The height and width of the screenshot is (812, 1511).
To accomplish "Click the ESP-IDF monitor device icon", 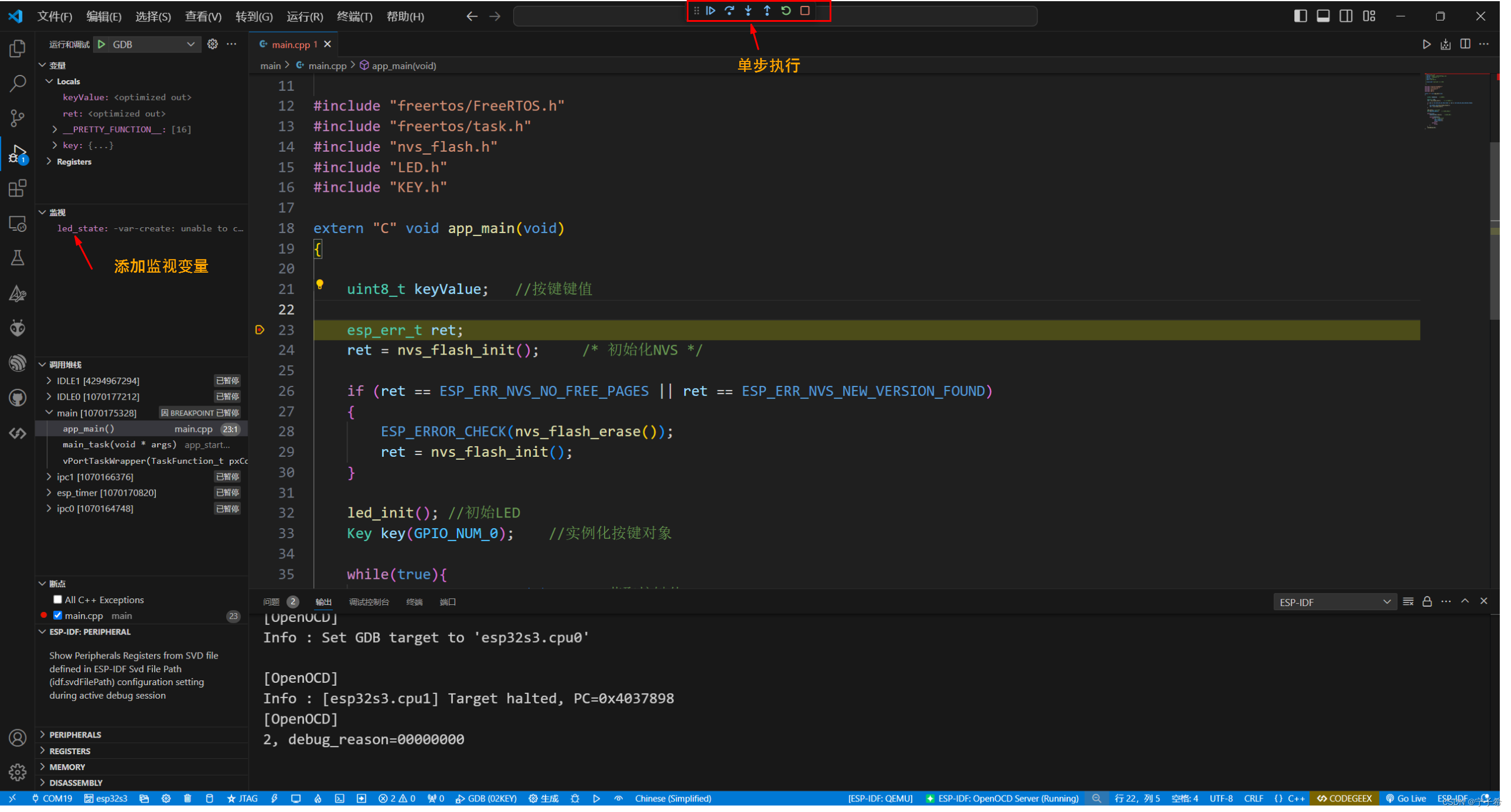I will pos(296,799).
